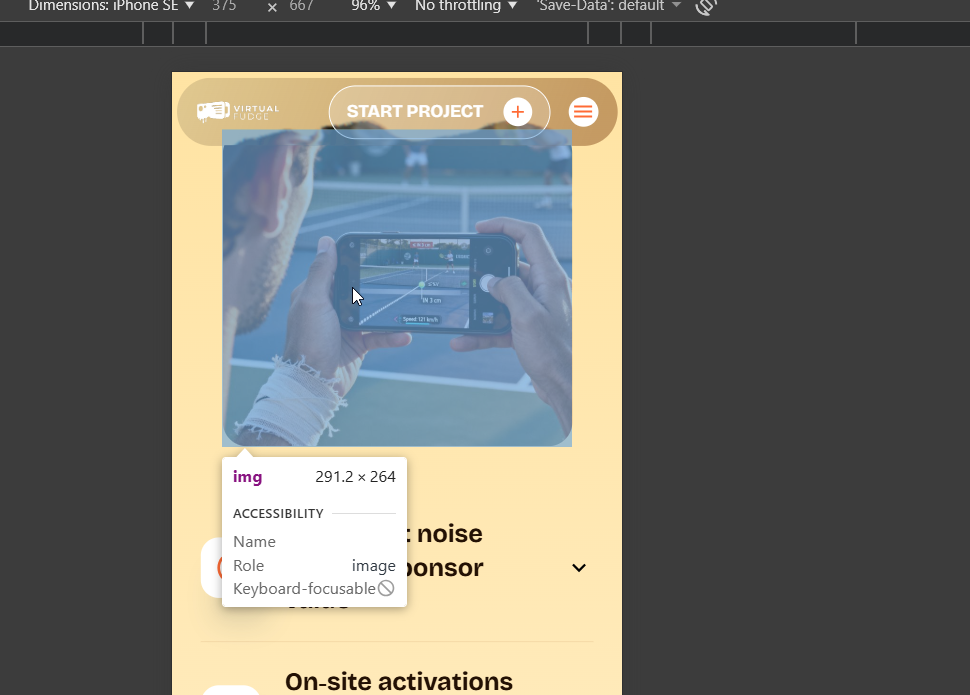Open the Dimensions iPhone SE device dropdown
This screenshot has width=970, height=695.
[x=111, y=6]
